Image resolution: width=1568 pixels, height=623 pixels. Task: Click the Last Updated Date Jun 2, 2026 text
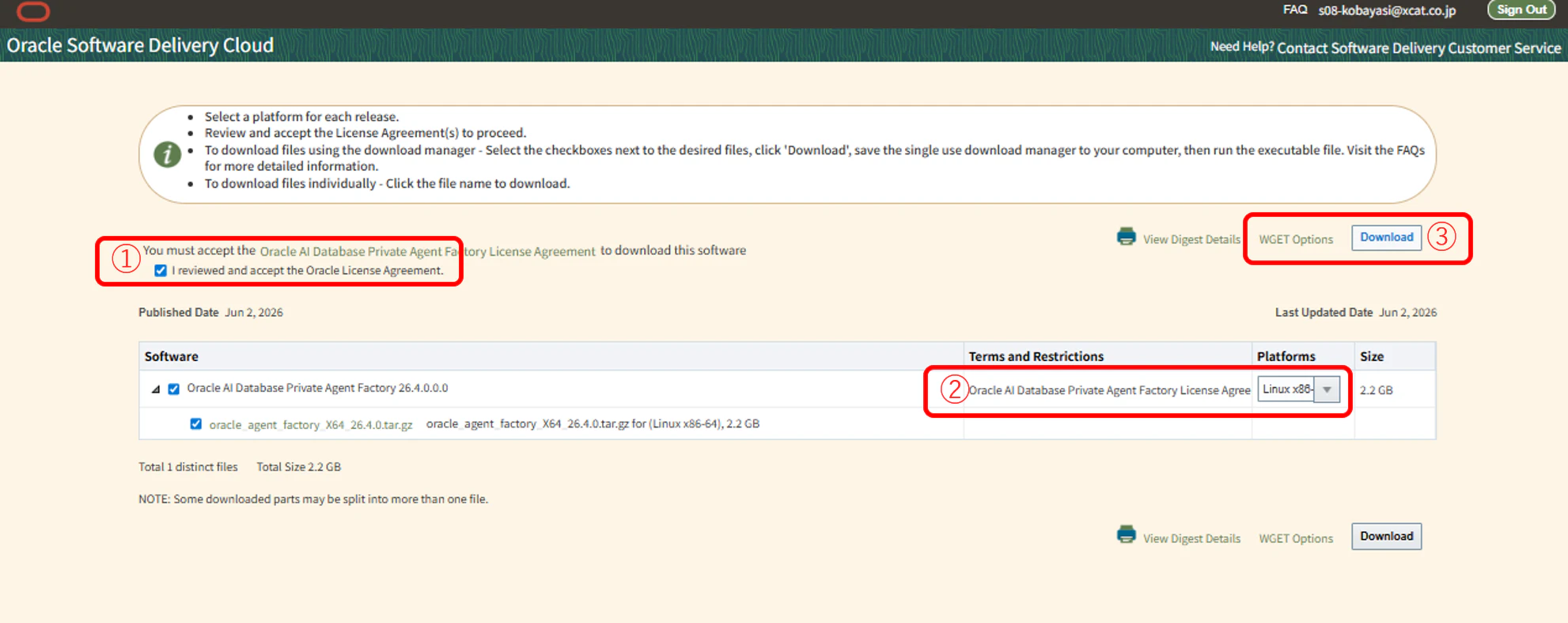[1356, 313]
